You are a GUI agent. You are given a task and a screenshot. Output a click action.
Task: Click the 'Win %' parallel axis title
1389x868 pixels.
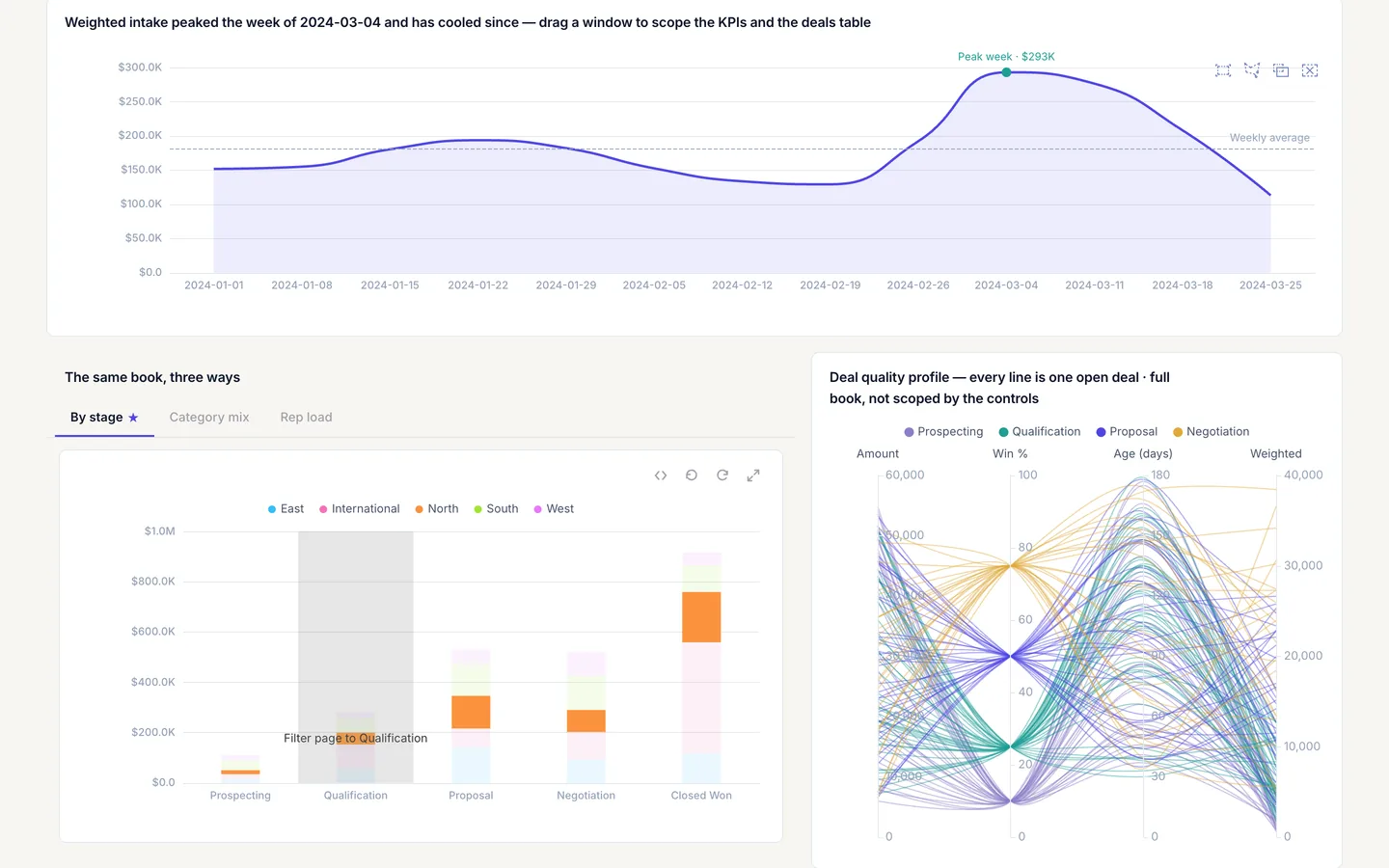[x=1010, y=454]
